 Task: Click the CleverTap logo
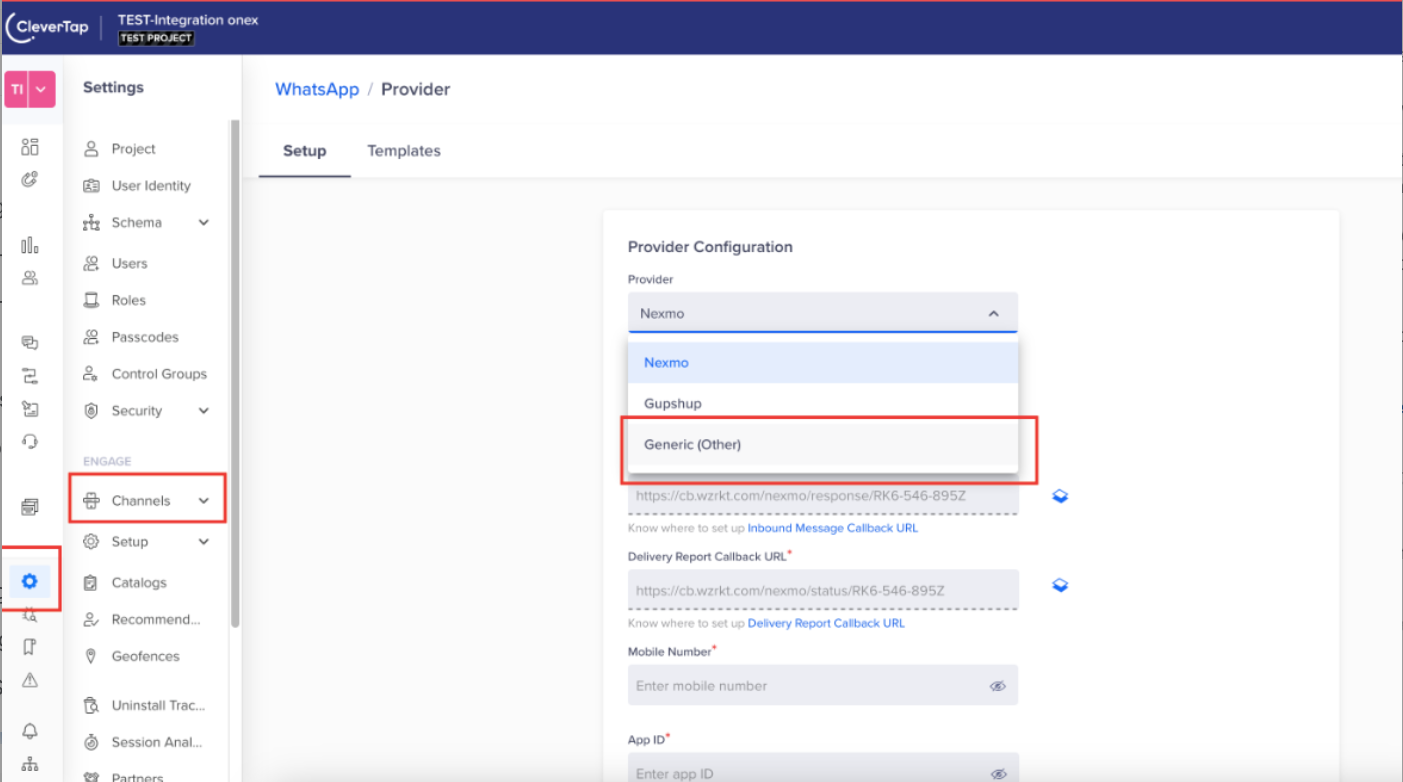point(47,27)
